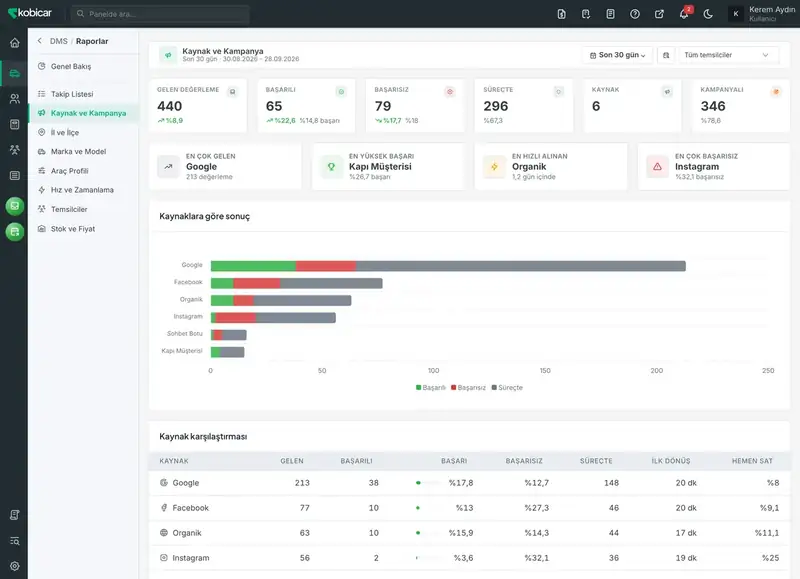Open the two-people customers icon in left rail
This screenshot has height=579, width=800.
coord(14,98)
